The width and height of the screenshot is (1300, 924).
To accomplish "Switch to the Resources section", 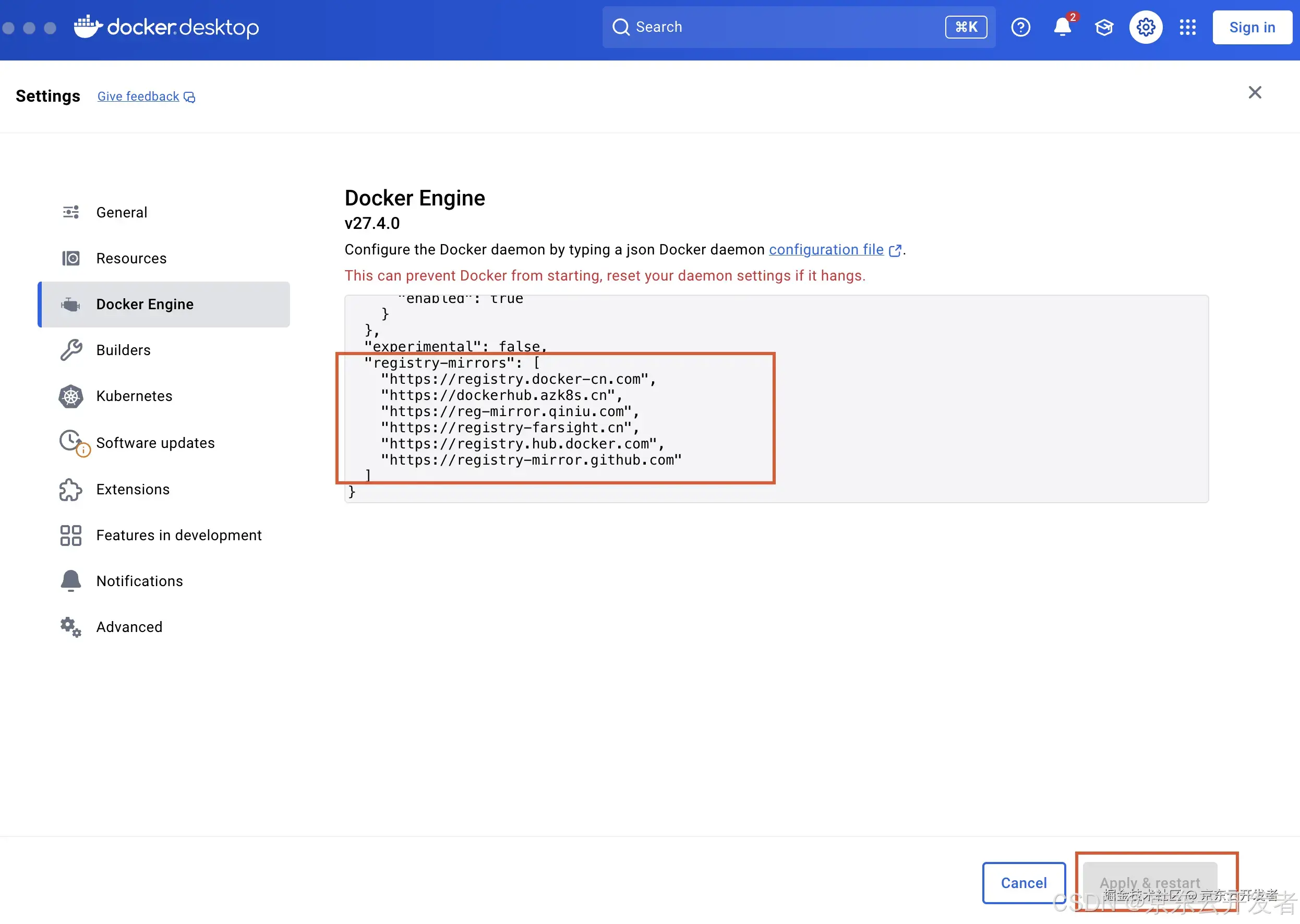I will pos(131,258).
